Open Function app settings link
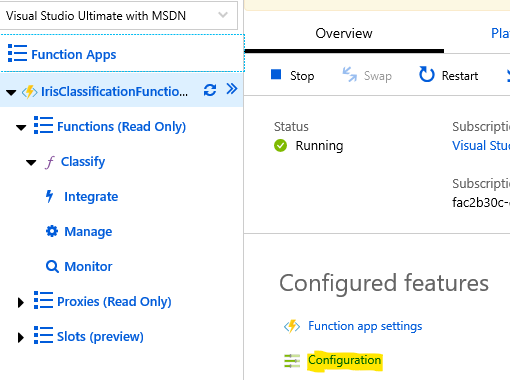510x380 pixels. 365,326
